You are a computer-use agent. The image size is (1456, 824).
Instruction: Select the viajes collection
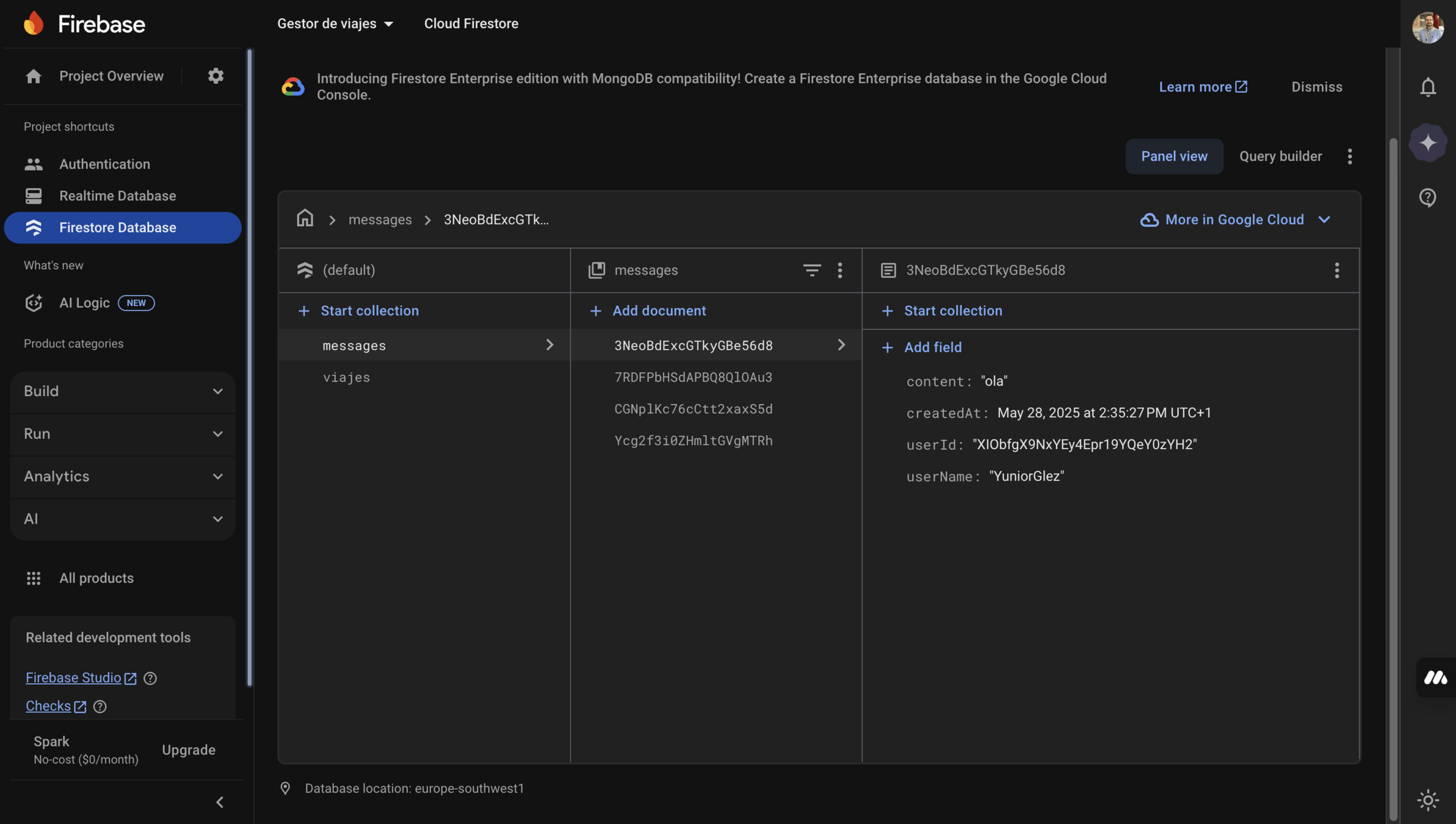(x=346, y=377)
